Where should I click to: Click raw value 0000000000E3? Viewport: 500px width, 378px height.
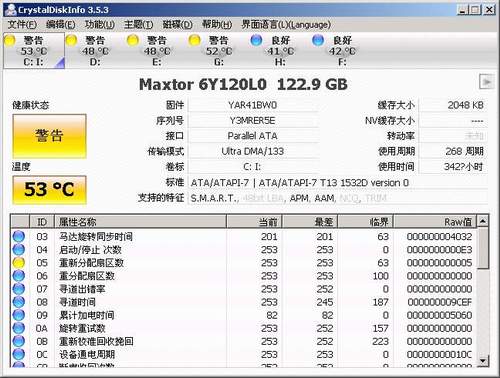(x=439, y=250)
